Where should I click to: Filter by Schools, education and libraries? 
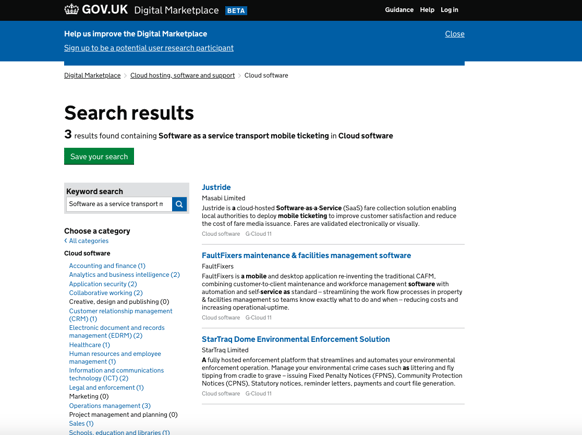pyautogui.click(x=120, y=432)
